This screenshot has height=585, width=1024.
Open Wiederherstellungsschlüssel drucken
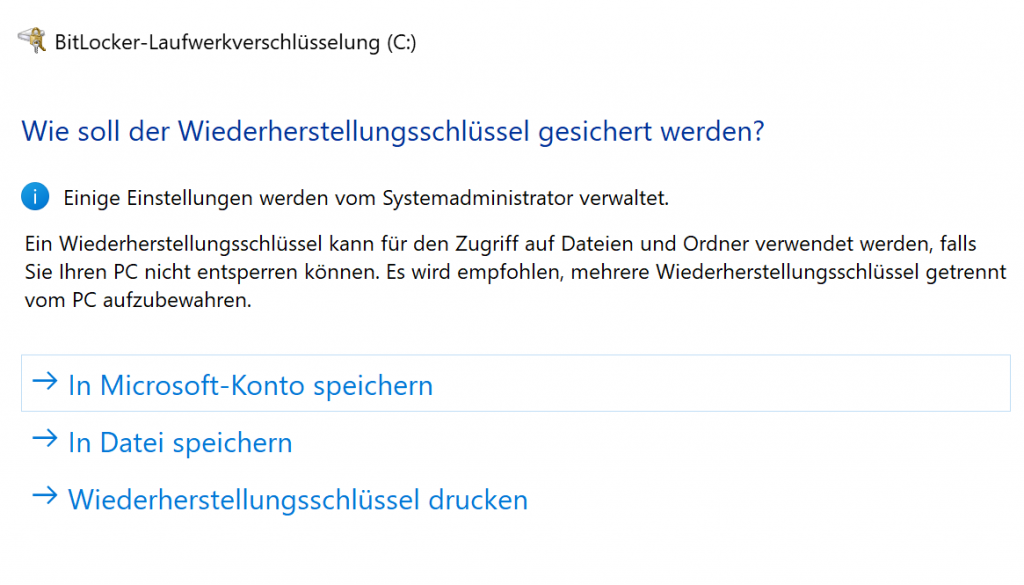297,499
